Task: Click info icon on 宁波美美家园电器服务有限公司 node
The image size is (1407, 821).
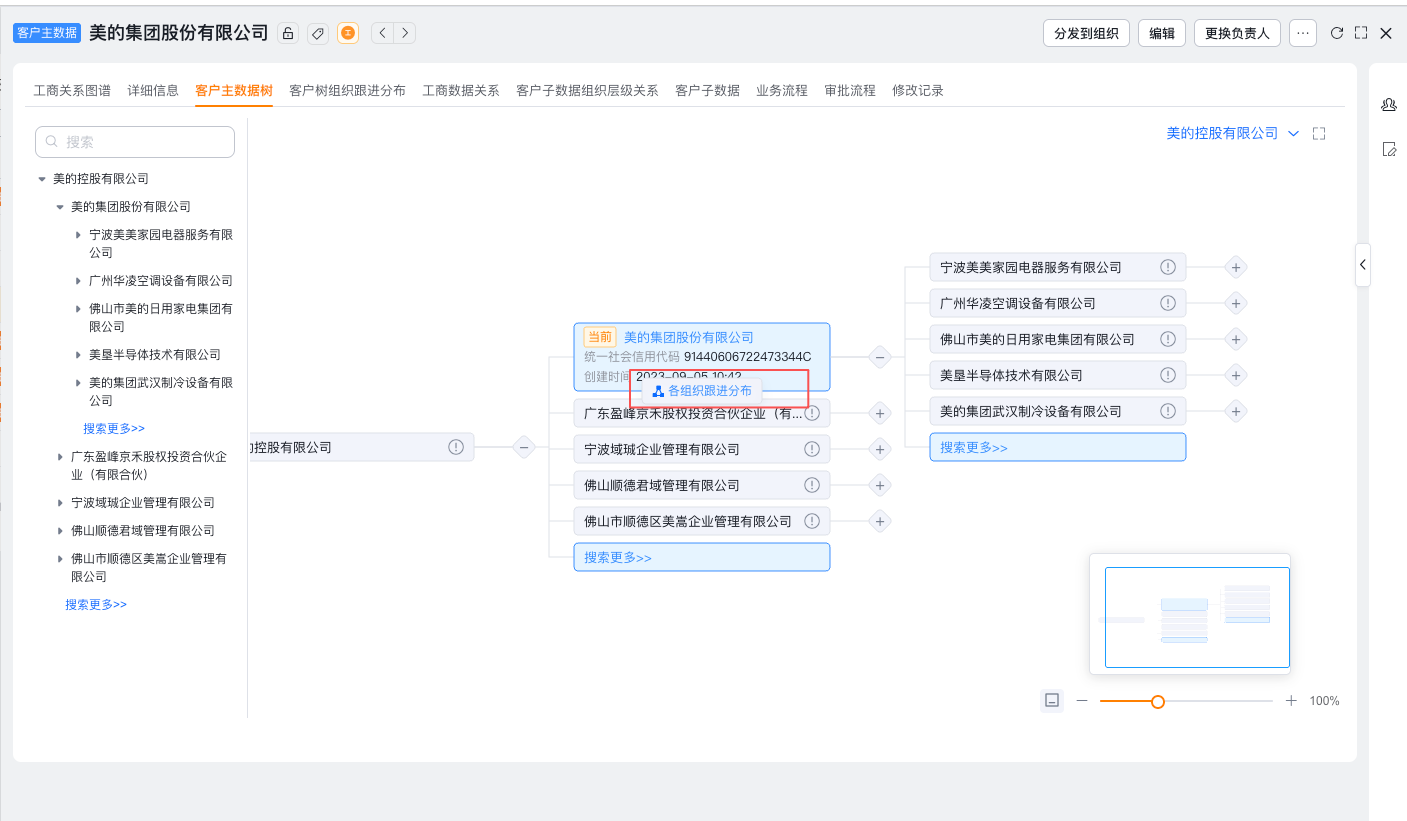Action: tap(1167, 267)
